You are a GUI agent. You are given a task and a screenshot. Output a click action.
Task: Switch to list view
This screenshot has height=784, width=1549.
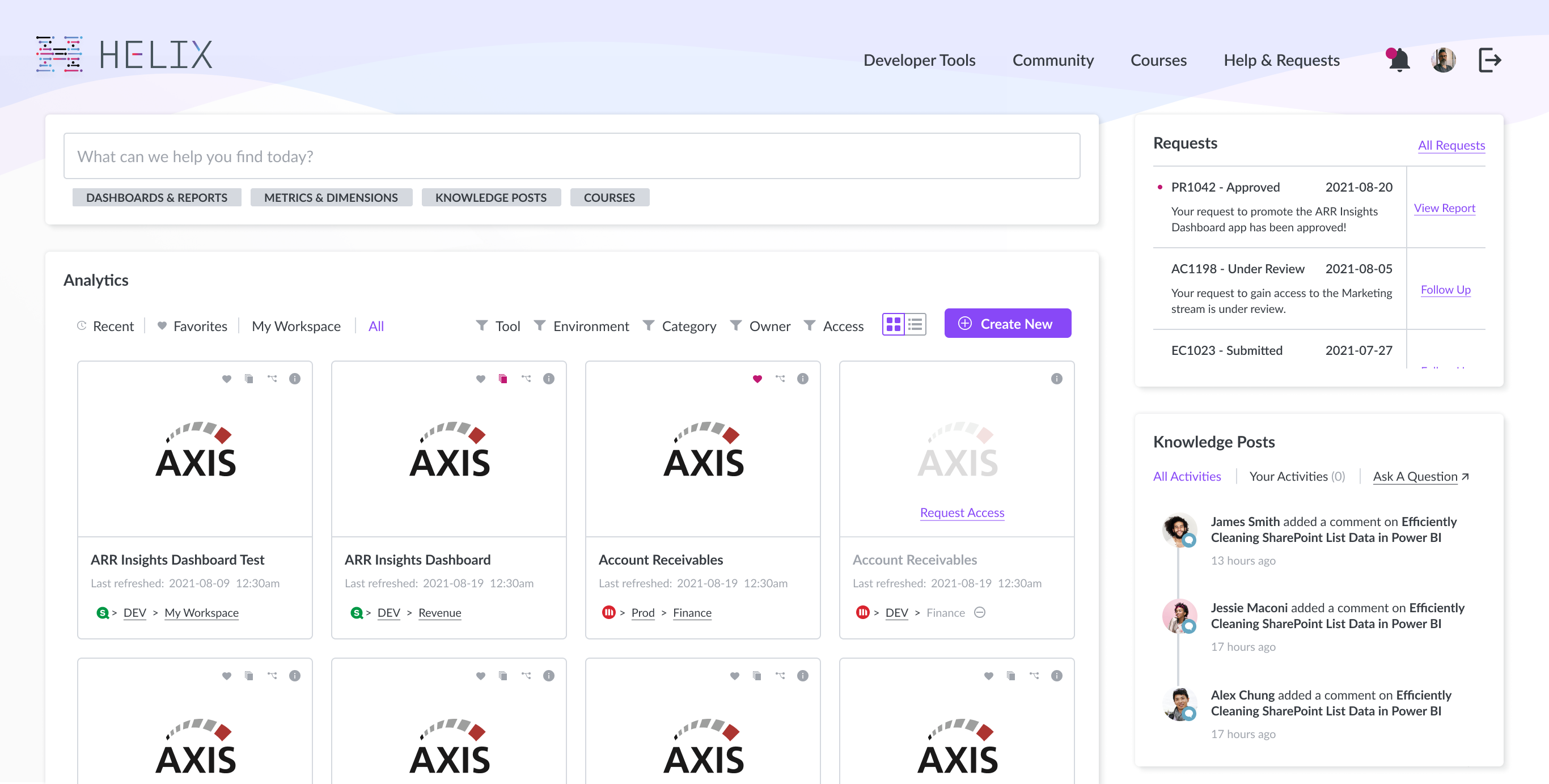point(915,325)
